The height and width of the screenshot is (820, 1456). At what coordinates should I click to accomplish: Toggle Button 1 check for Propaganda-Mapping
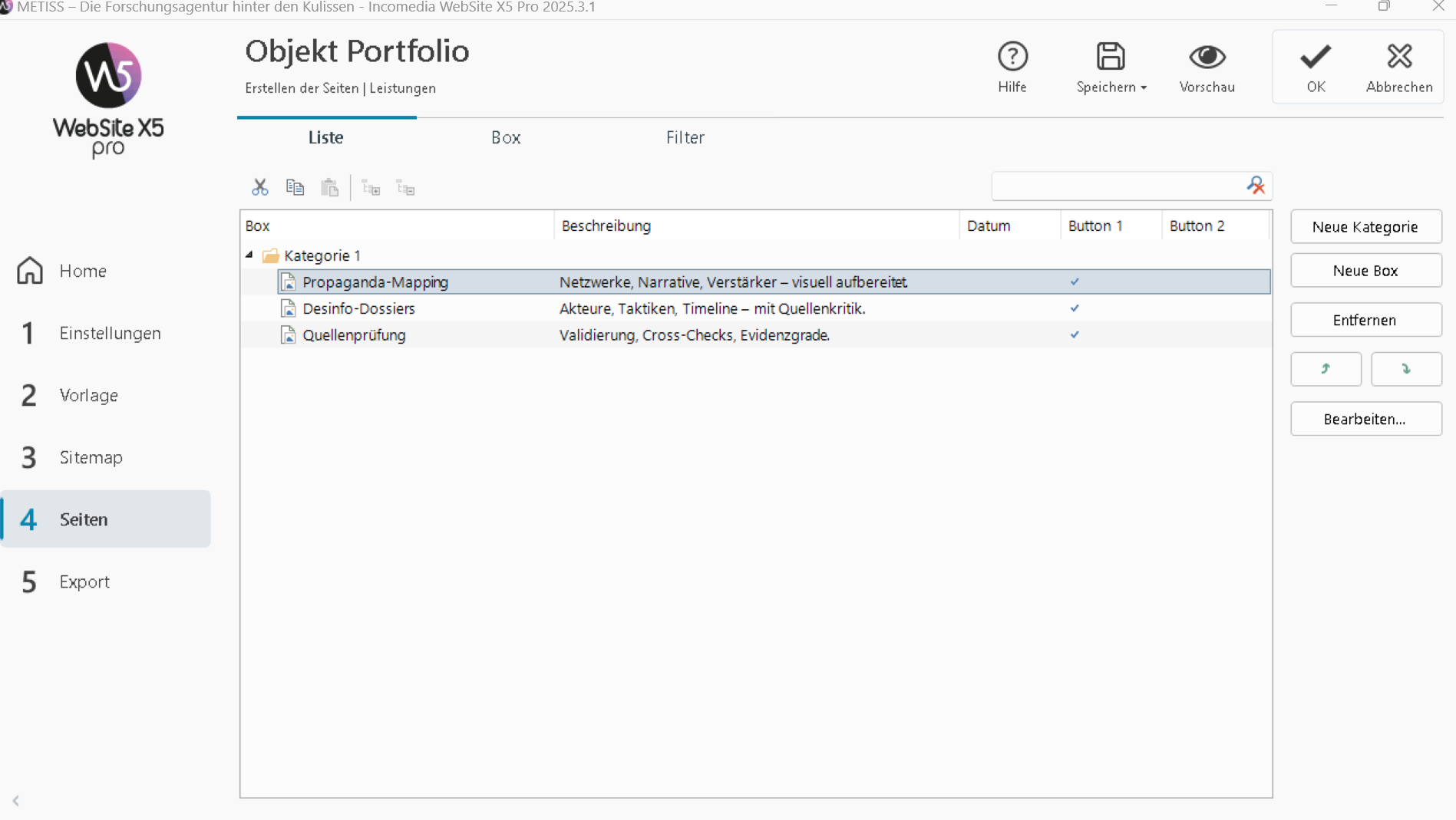(1075, 282)
